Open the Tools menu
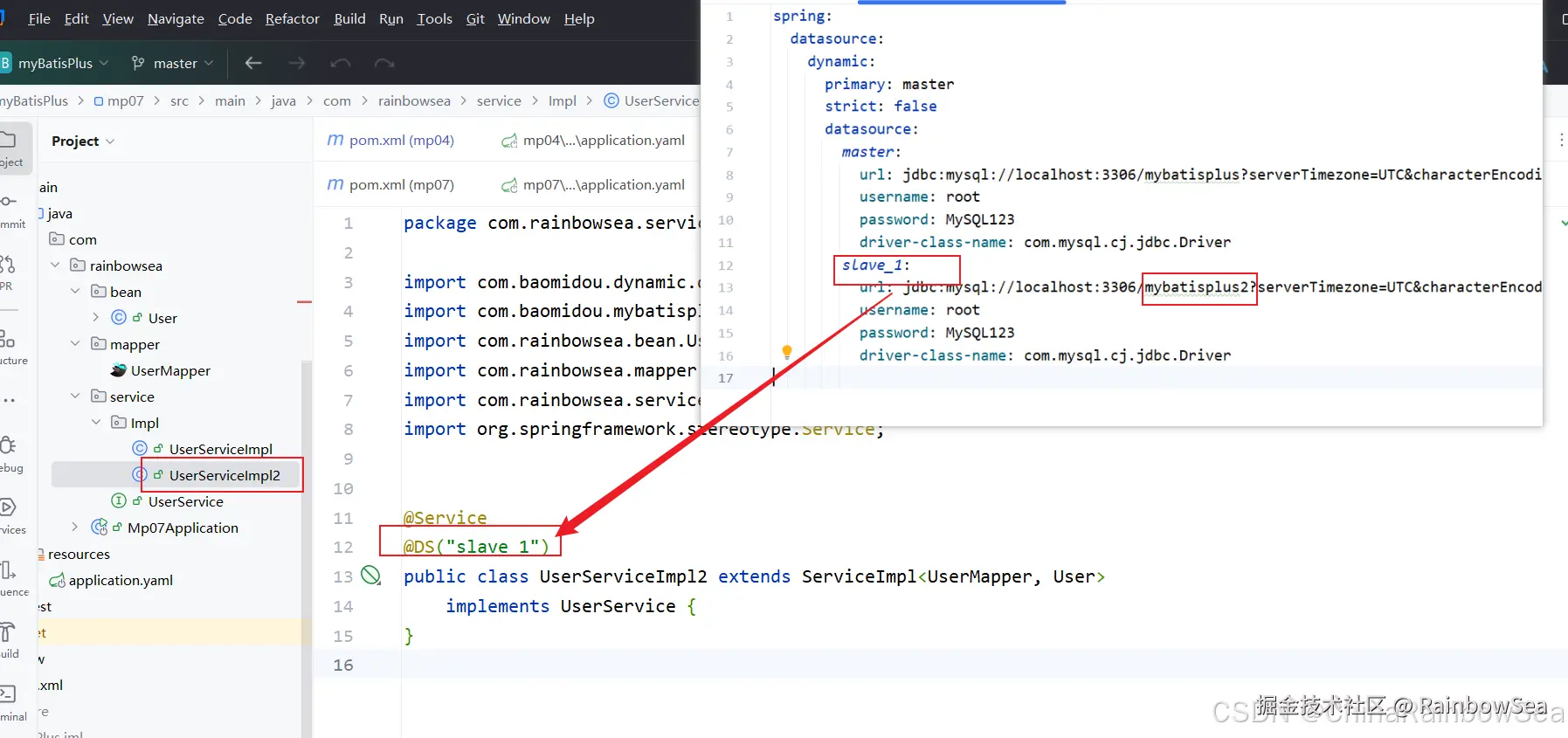This screenshot has height=738, width=1568. [x=434, y=18]
